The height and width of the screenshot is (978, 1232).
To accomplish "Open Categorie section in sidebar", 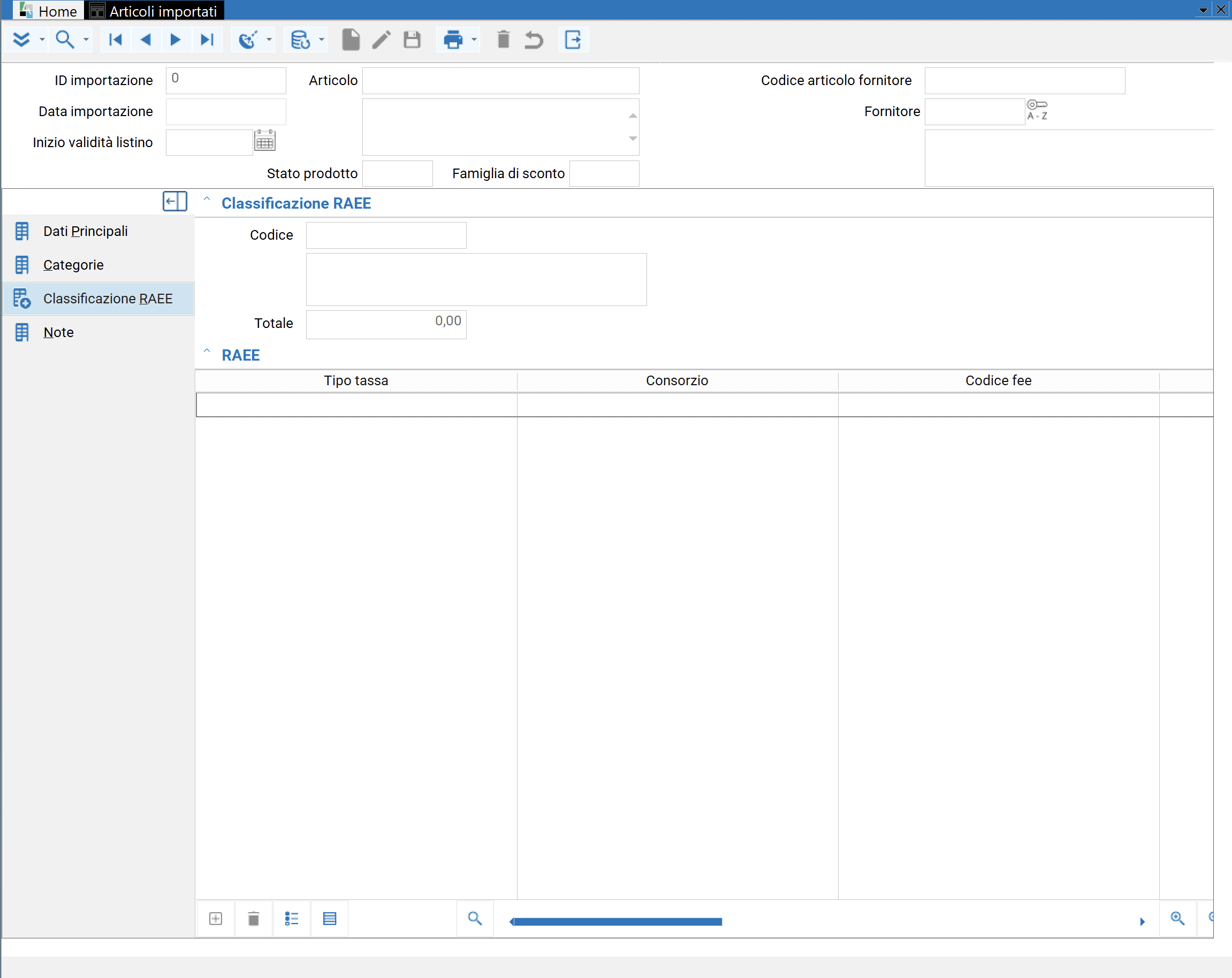I will click(98, 265).
